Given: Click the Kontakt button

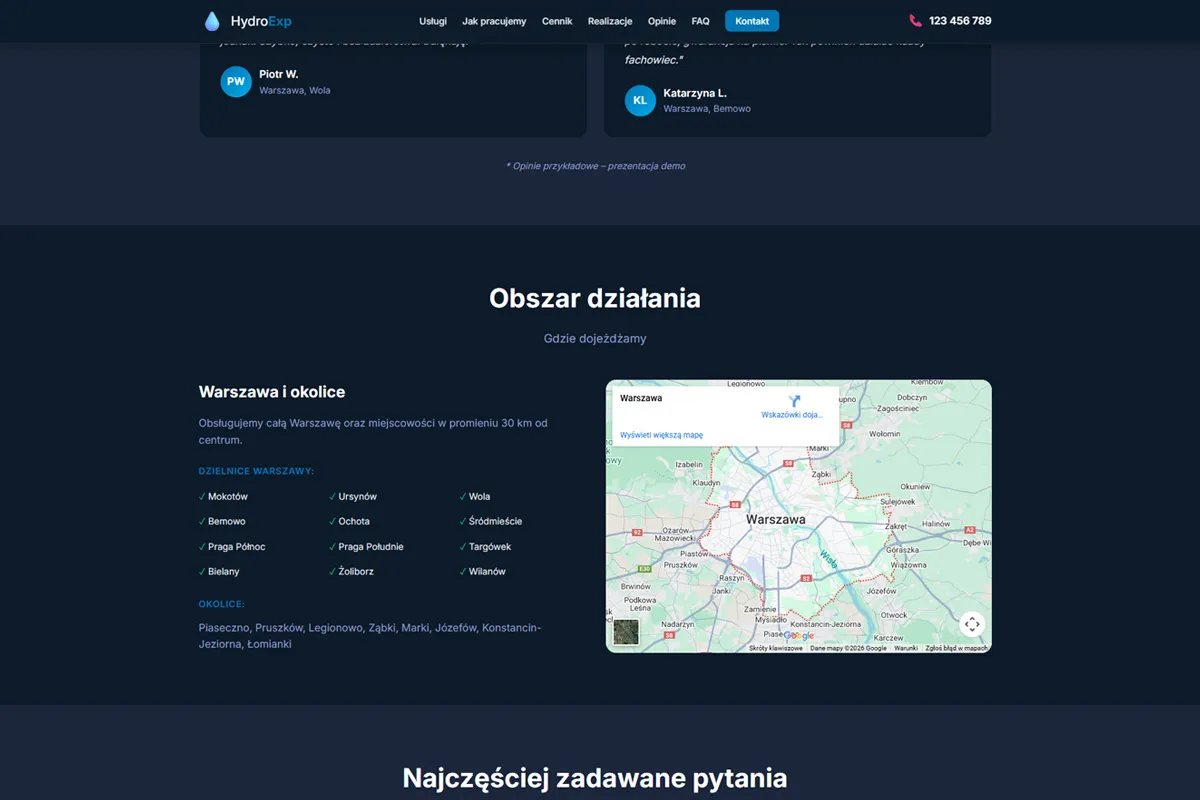Looking at the screenshot, I should click(x=752, y=21).
